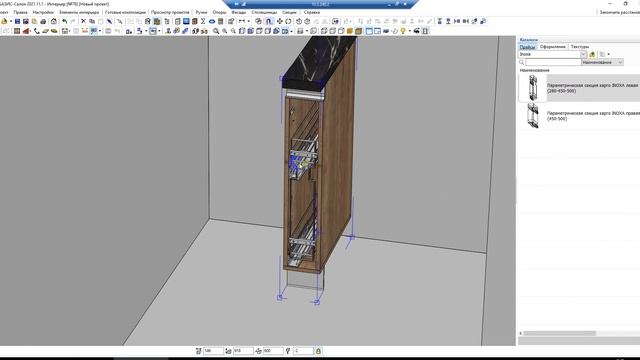Click the lightbulb lighting icon

(403, 31)
